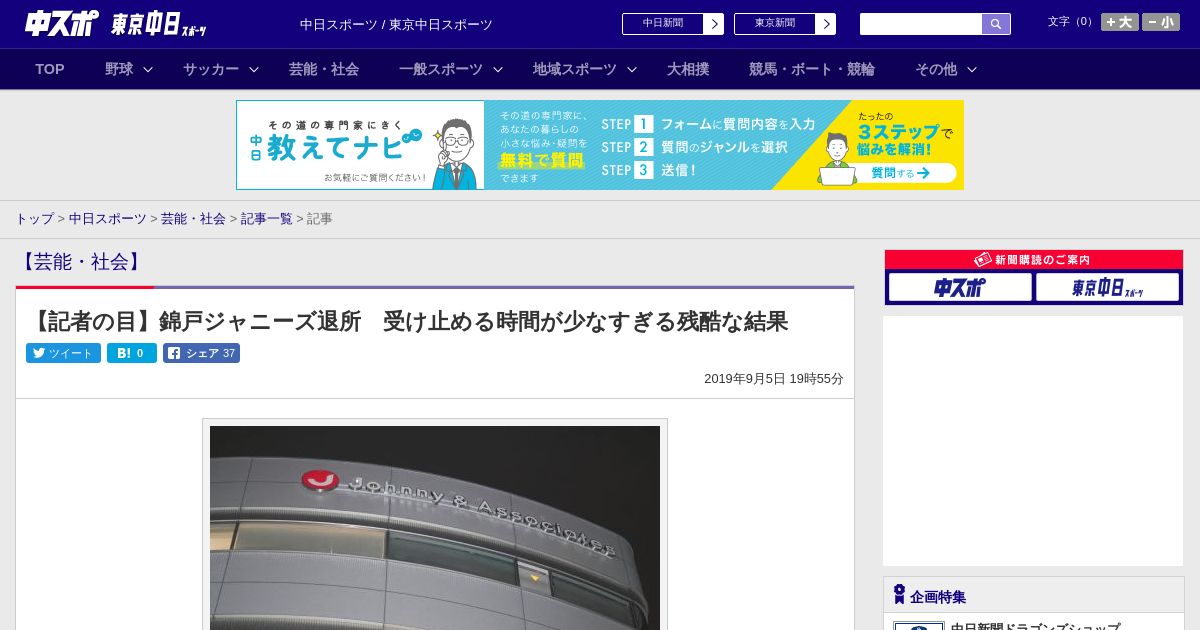Click 企画特集 ribbon icon
The image size is (1200, 630).
tap(899, 595)
